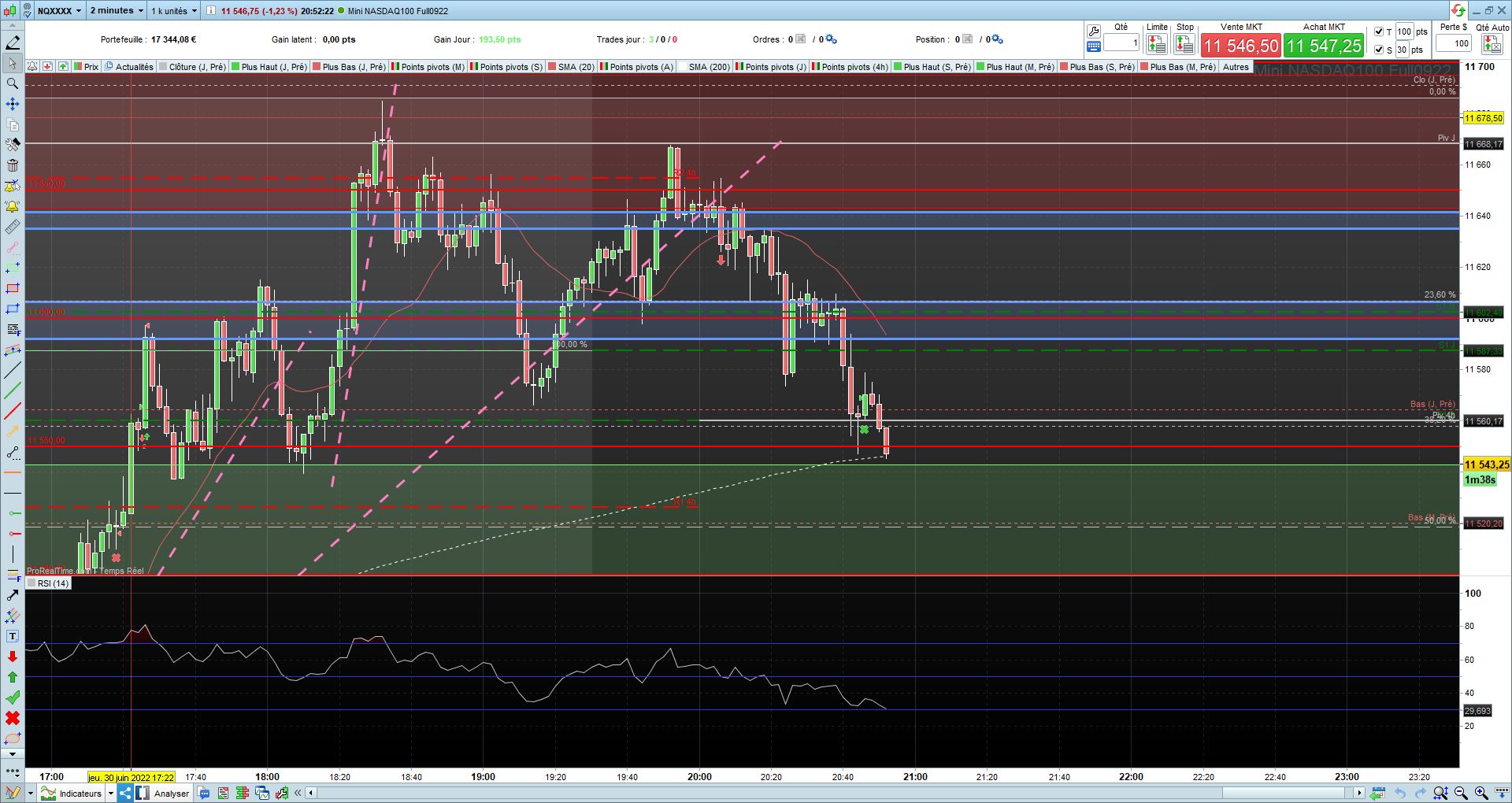Select the text T drawing tool
Image resolution: width=1512 pixels, height=803 pixels.
pos(13,636)
